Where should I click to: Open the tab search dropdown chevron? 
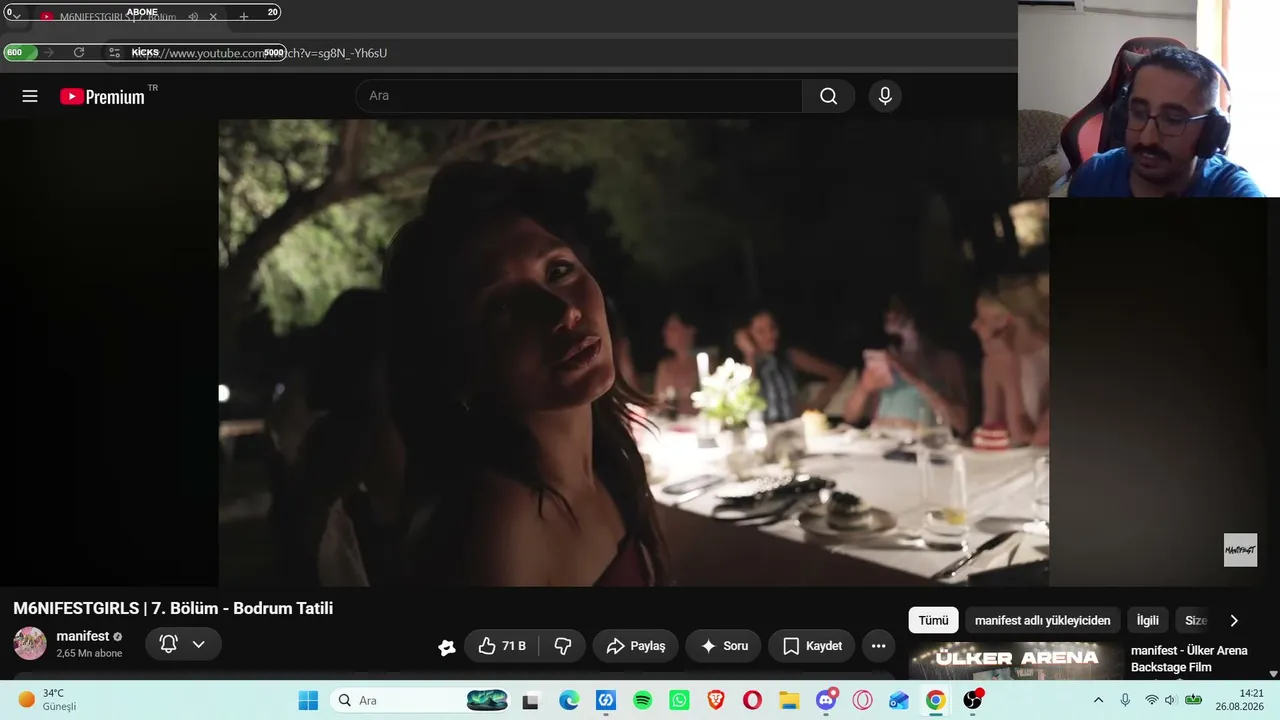pos(17,17)
